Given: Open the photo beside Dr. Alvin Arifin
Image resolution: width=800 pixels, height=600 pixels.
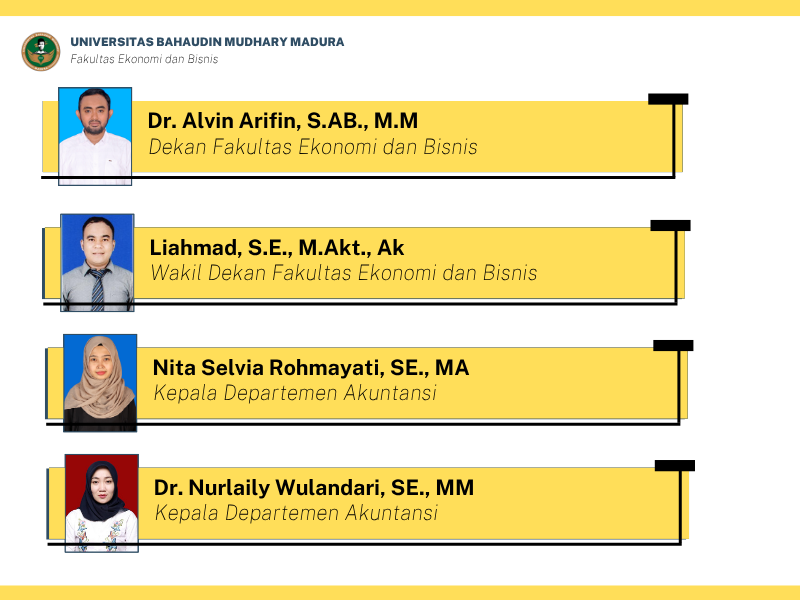Looking at the screenshot, I should click(x=95, y=136).
